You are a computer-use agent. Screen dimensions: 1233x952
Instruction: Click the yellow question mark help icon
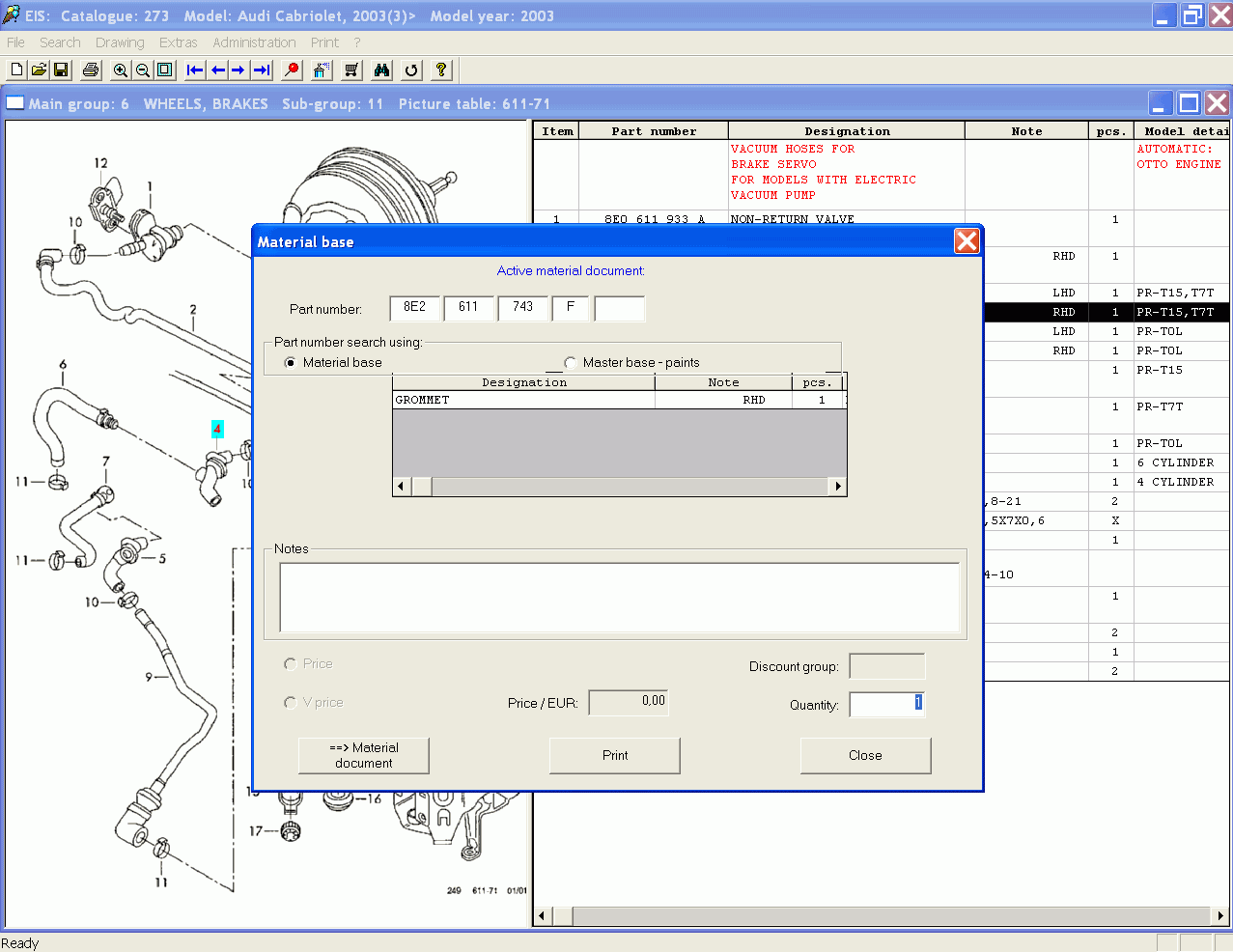(441, 70)
